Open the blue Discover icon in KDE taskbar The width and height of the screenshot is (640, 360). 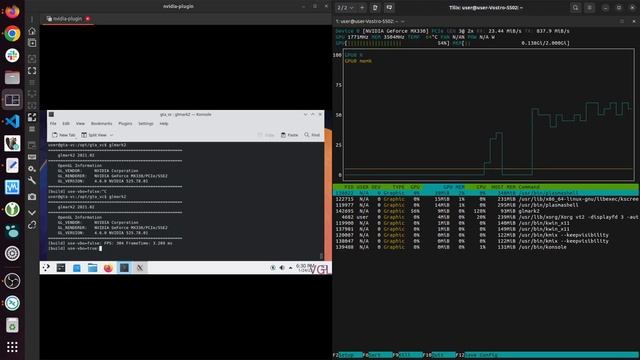(x=77, y=268)
